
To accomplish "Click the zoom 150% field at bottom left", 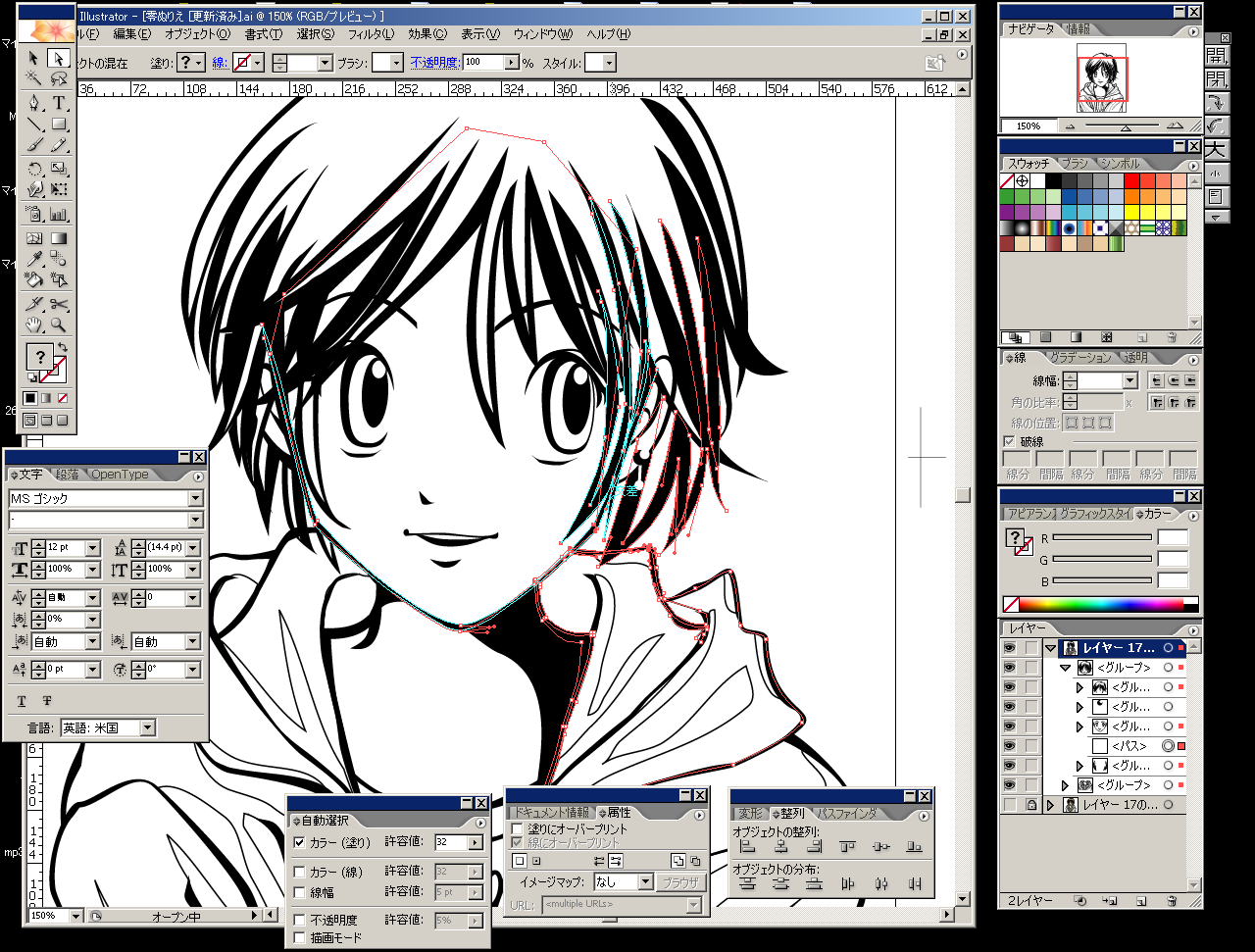I will (x=47, y=916).
